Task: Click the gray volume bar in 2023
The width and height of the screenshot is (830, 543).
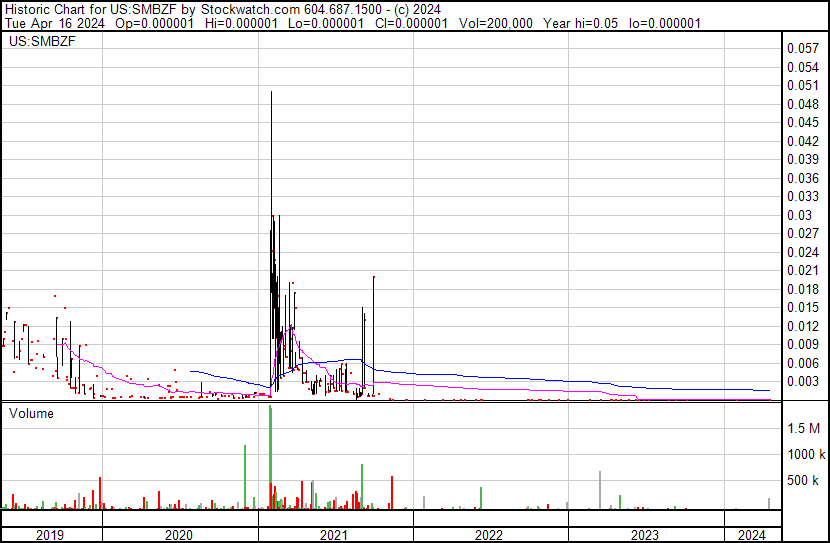Action: point(600,490)
